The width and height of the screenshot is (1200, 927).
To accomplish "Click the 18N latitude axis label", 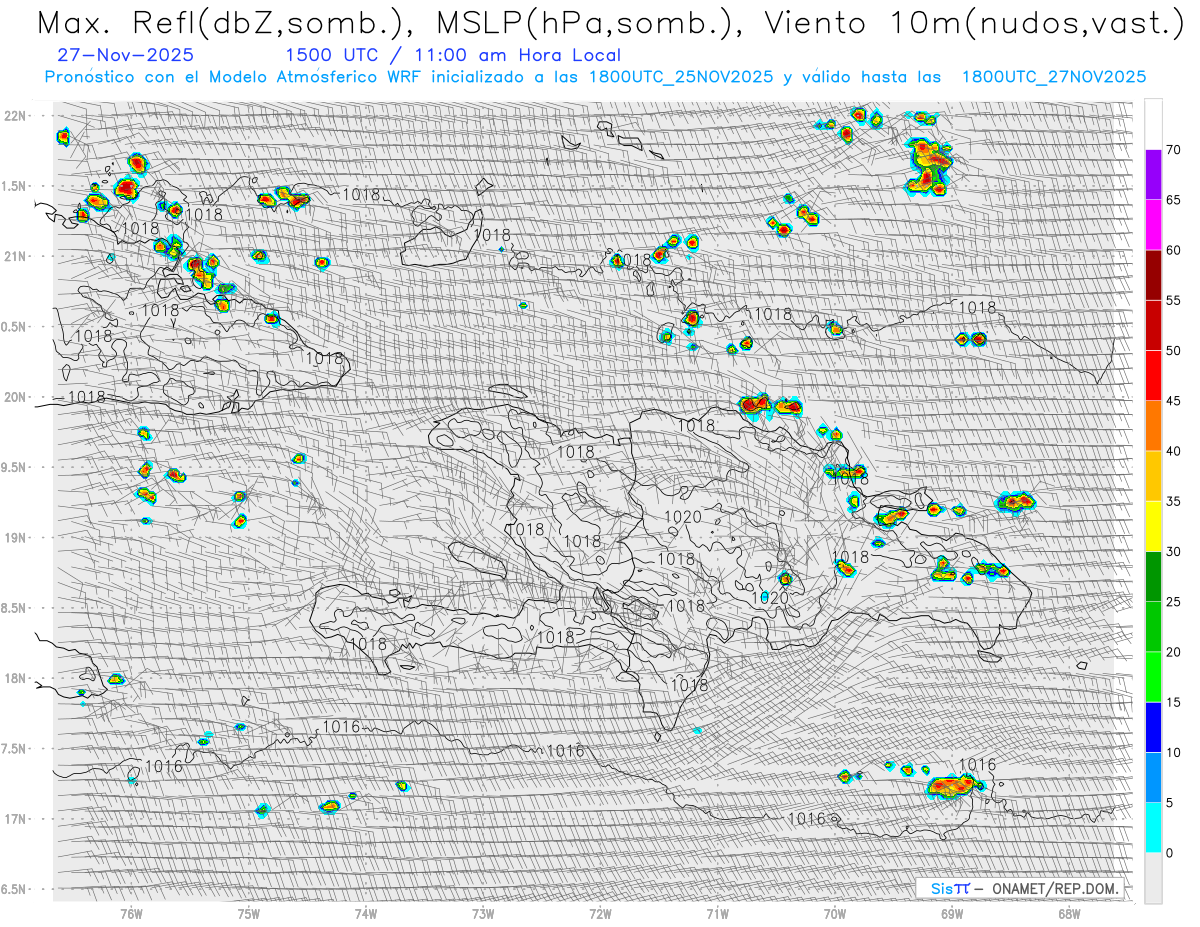I will tap(17, 678).
